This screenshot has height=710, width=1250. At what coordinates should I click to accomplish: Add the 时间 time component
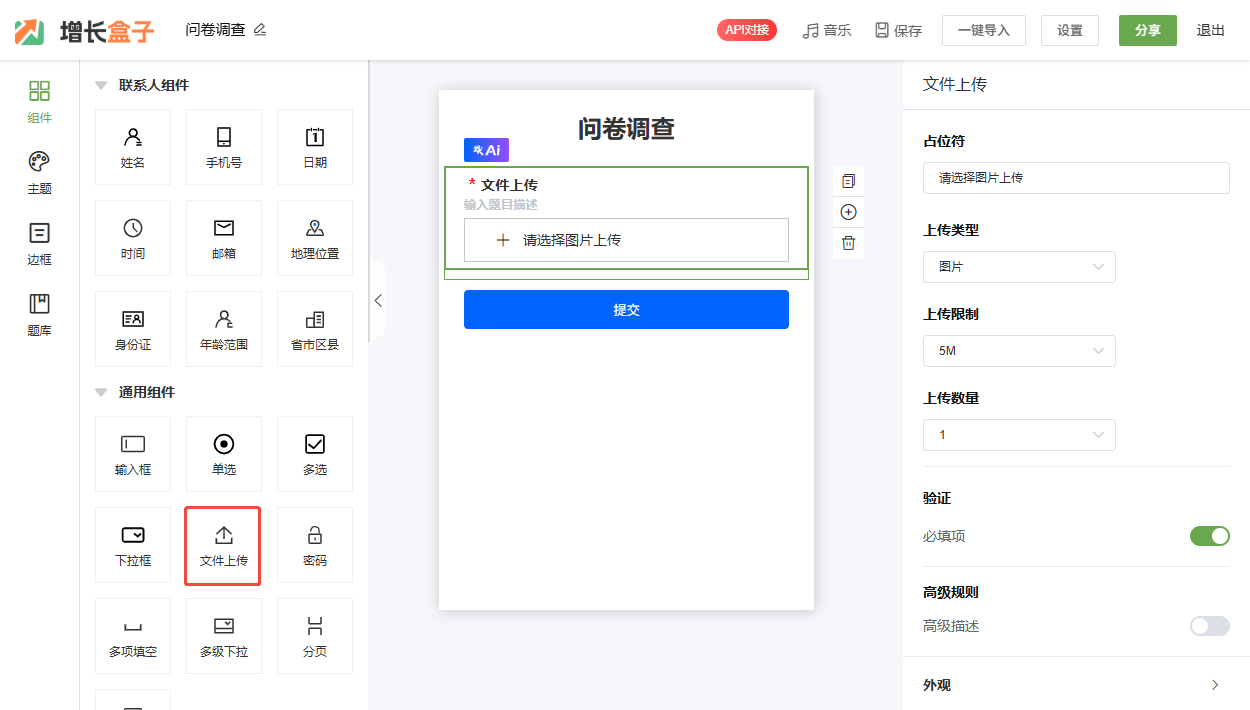[x=133, y=238]
